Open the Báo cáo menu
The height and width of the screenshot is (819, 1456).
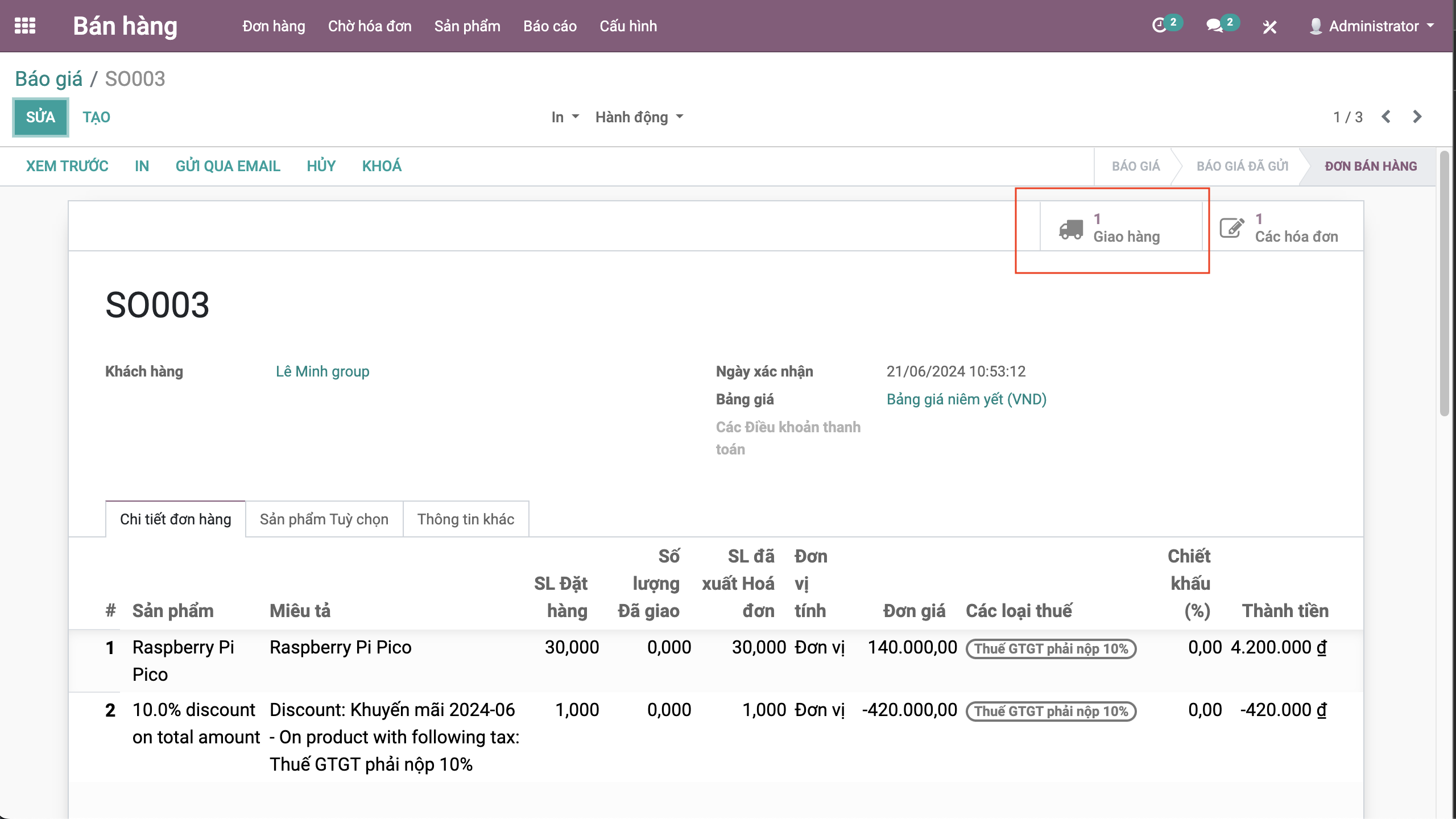pos(549,26)
